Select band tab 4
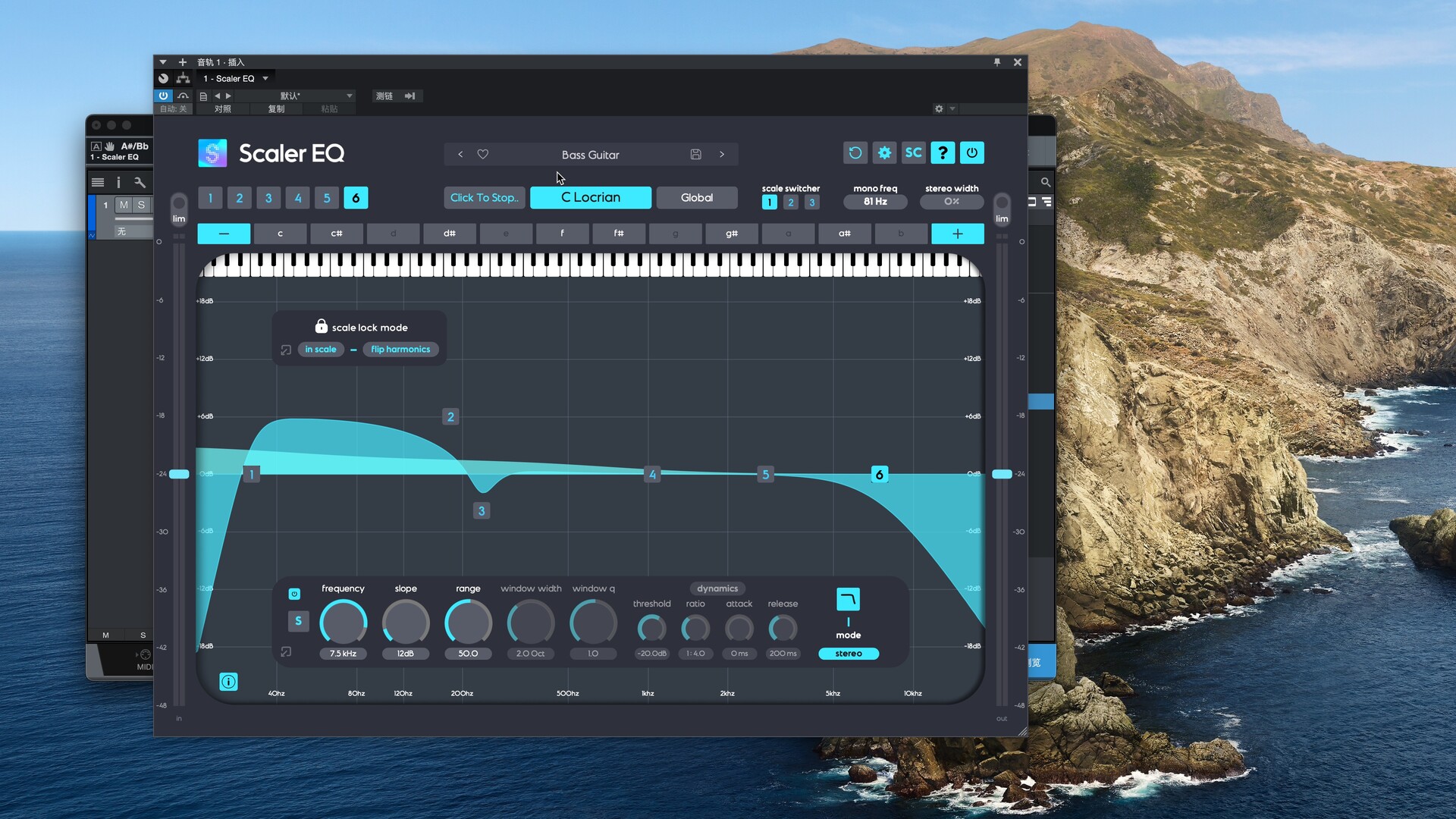 coord(297,198)
